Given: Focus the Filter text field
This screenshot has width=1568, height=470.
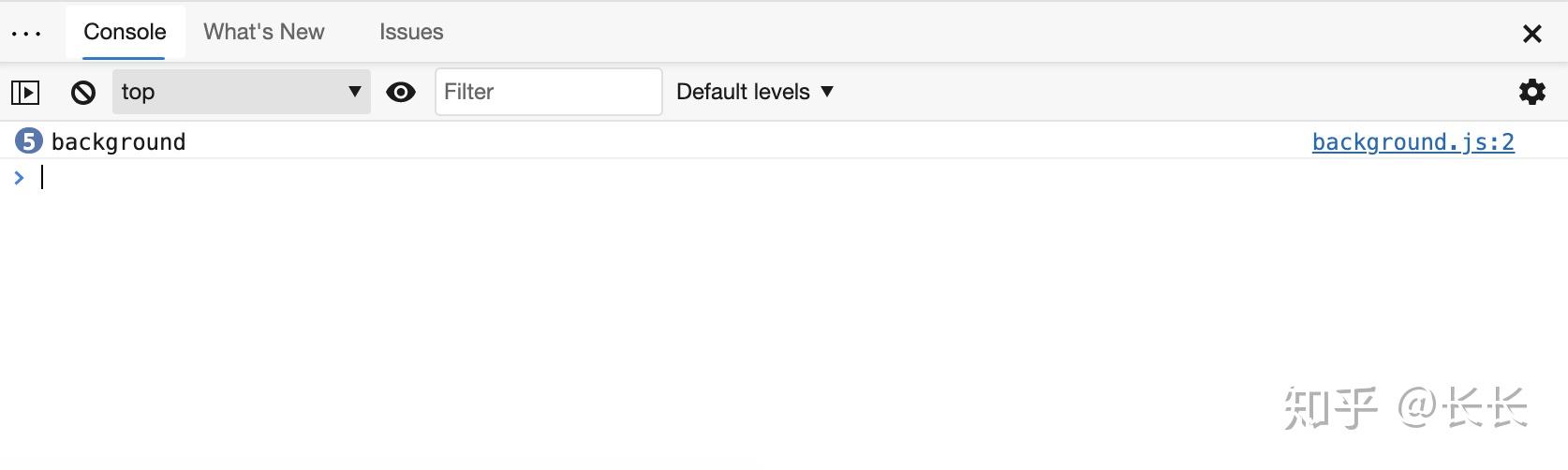Looking at the screenshot, I should click(x=548, y=92).
